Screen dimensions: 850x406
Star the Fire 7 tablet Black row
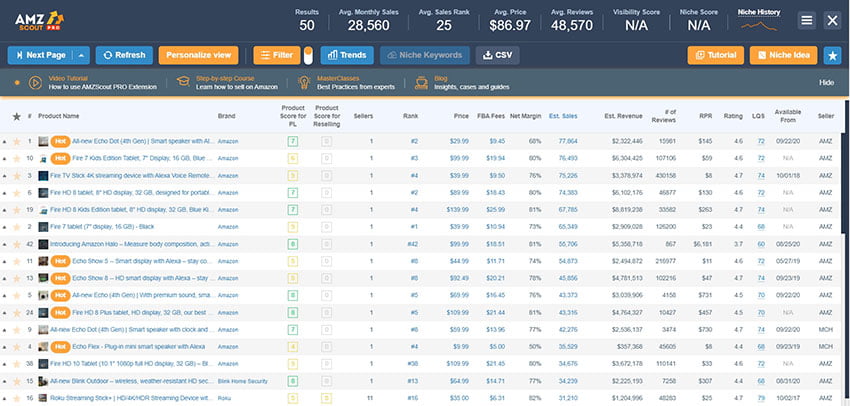tap(17, 227)
